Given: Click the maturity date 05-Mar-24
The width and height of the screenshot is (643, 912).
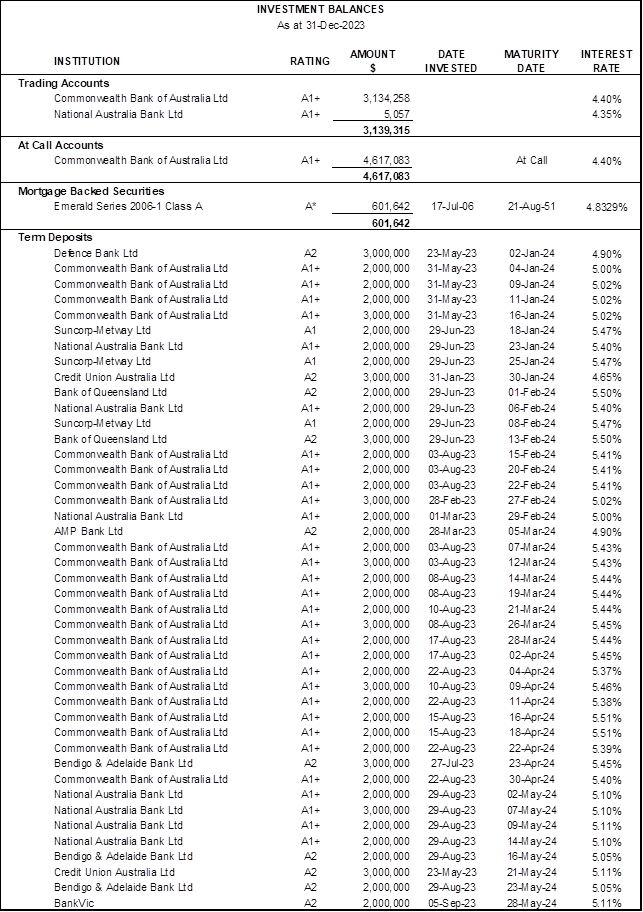Looking at the screenshot, I should coord(531,532).
